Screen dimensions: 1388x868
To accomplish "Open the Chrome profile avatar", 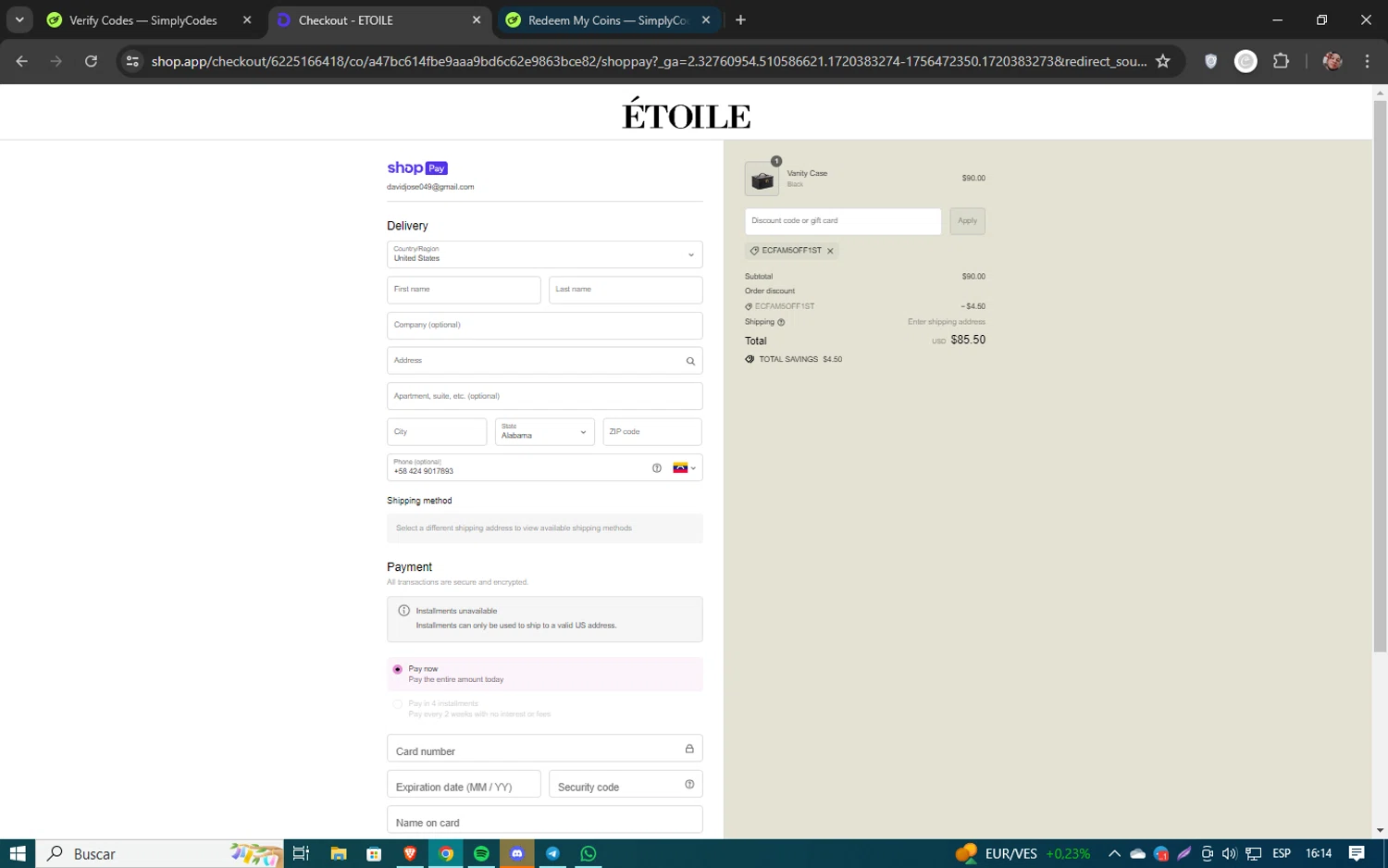I will (x=1332, y=61).
